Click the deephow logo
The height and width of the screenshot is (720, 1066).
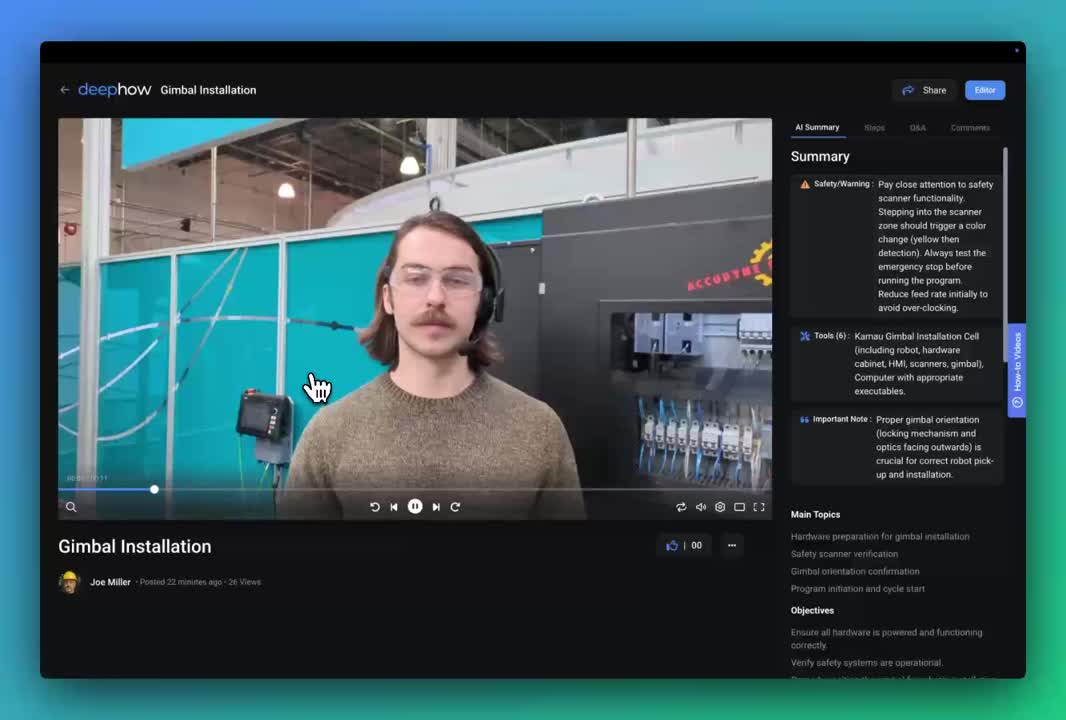[x=114, y=90]
